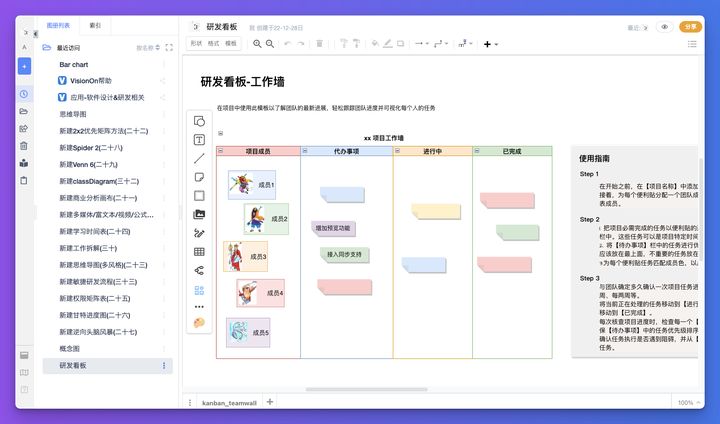Image resolution: width=720 pixels, height=424 pixels.
Task: Open 思维导图 in the list
Action: point(73,114)
